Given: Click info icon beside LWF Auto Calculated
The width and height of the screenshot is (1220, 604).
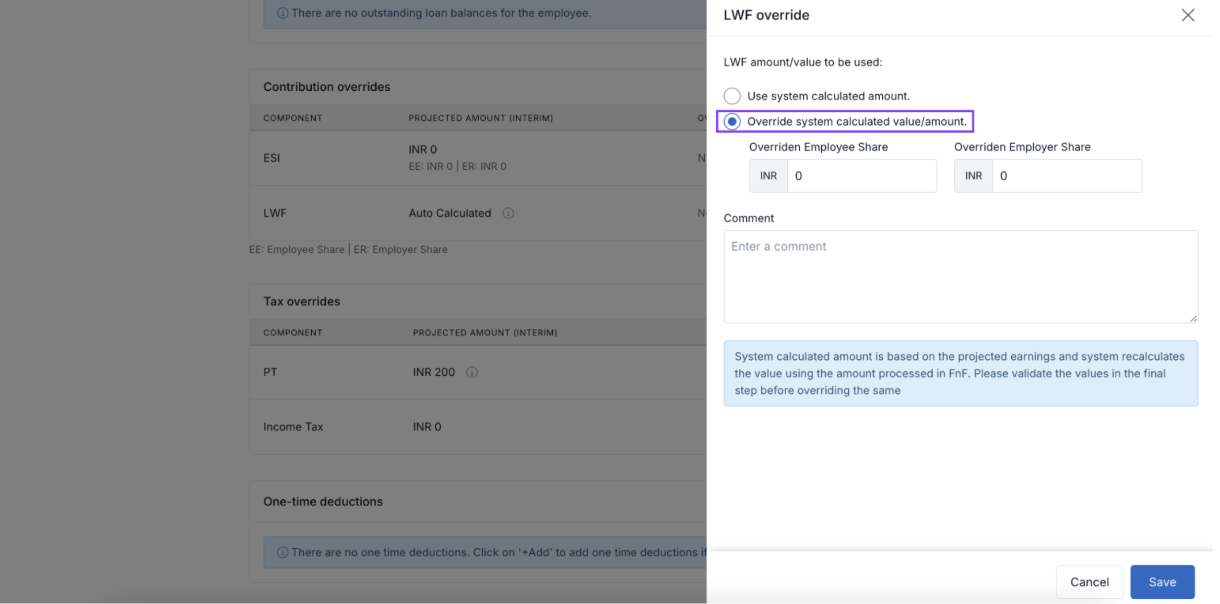Looking at the screenshot, I should pos(508,213).
